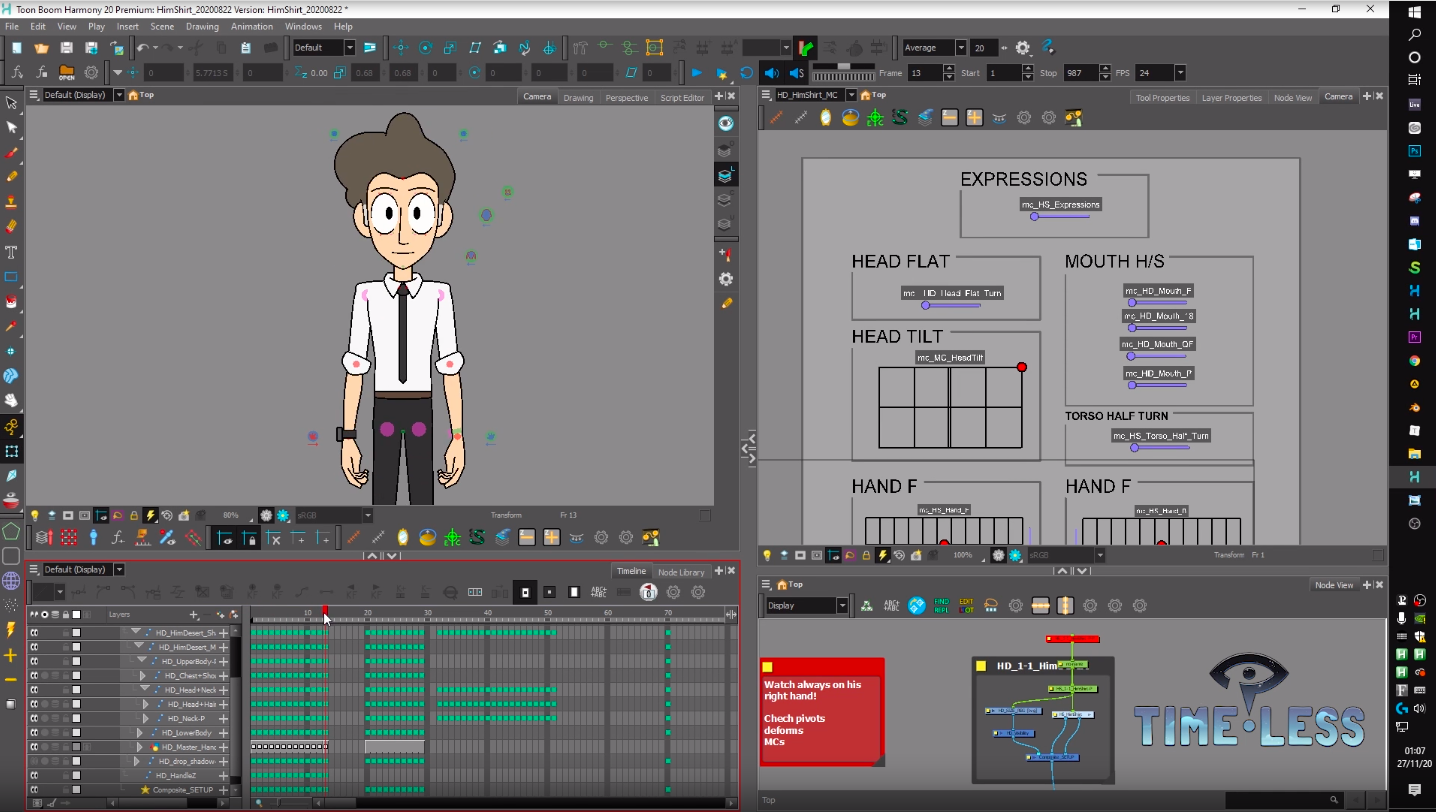This screenshot has height=812, width=1436.
Task: Toggle visibility of HD_HimDesert_Sh layer
Action: click(34, 633)
